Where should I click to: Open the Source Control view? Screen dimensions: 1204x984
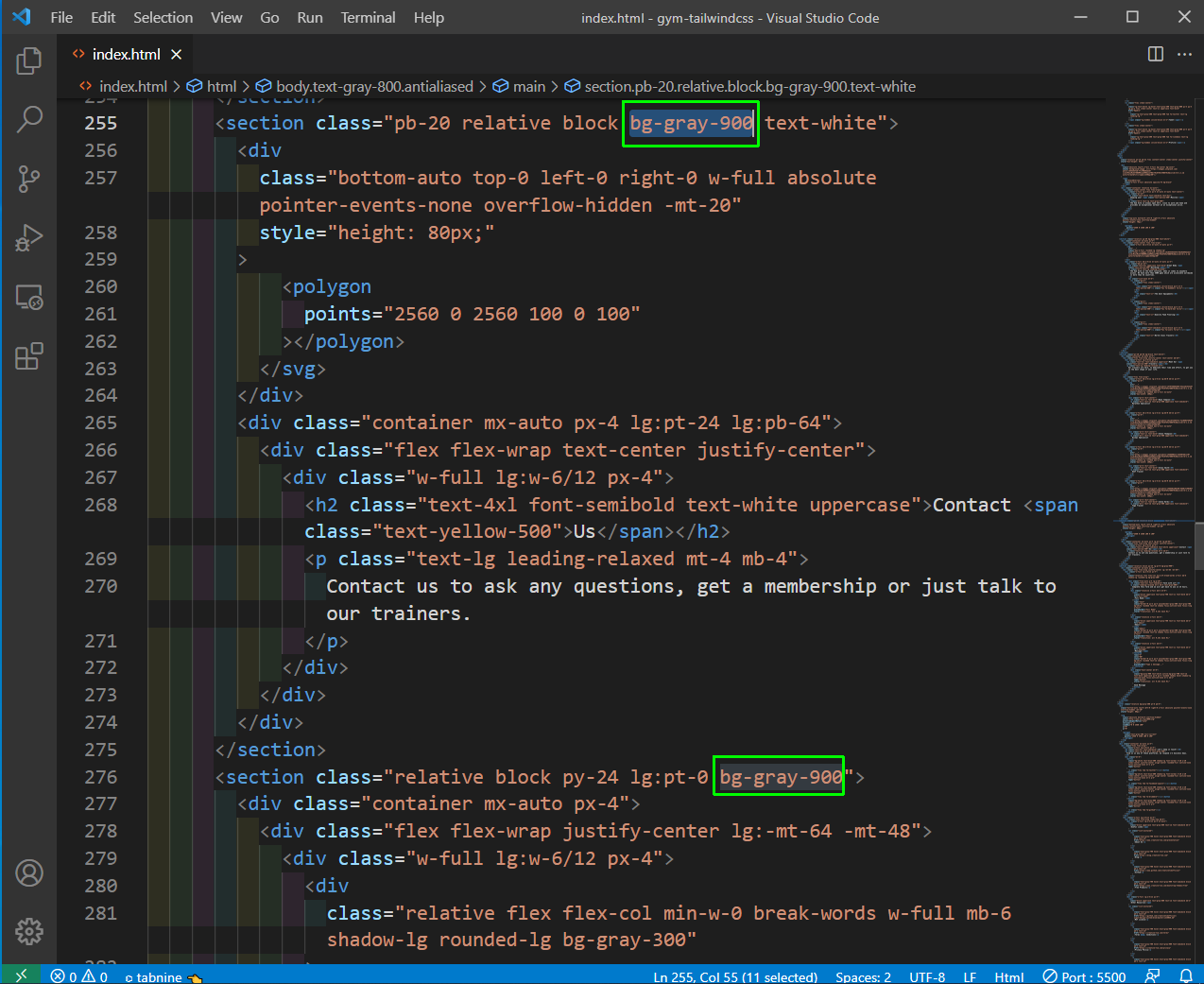[x=29, y=179]
